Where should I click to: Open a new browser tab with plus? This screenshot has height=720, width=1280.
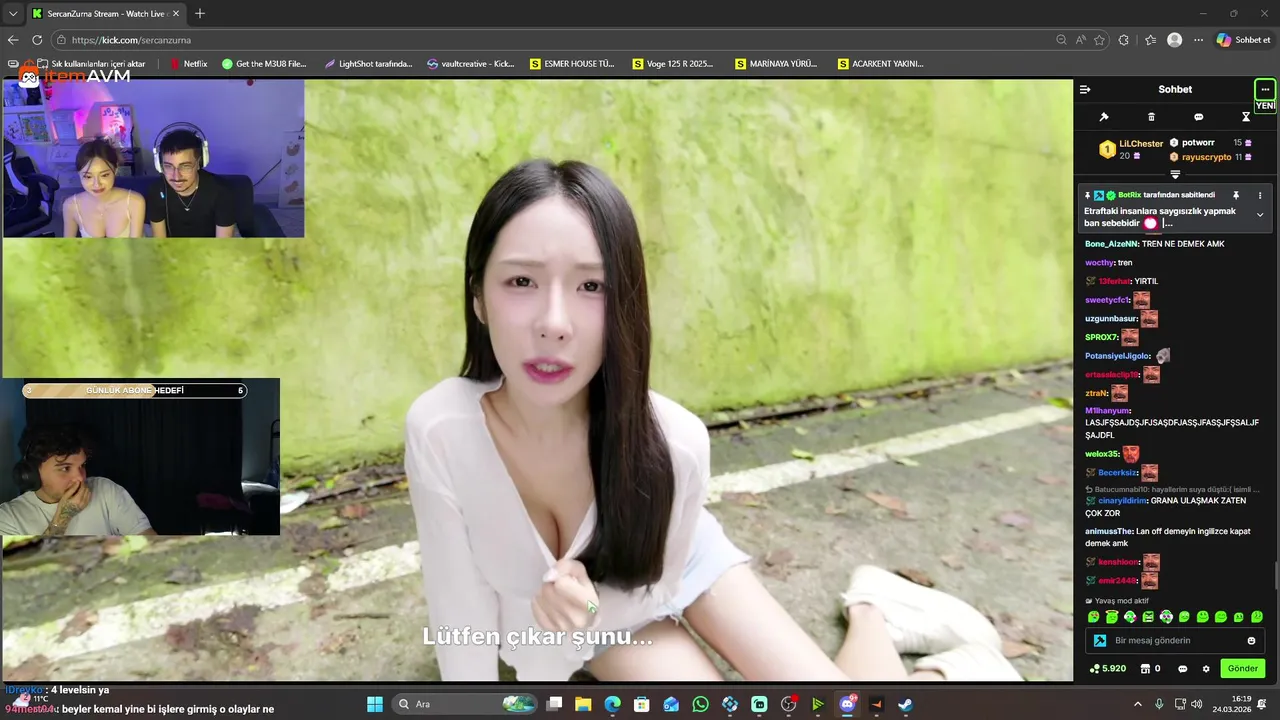click(200, 14)
